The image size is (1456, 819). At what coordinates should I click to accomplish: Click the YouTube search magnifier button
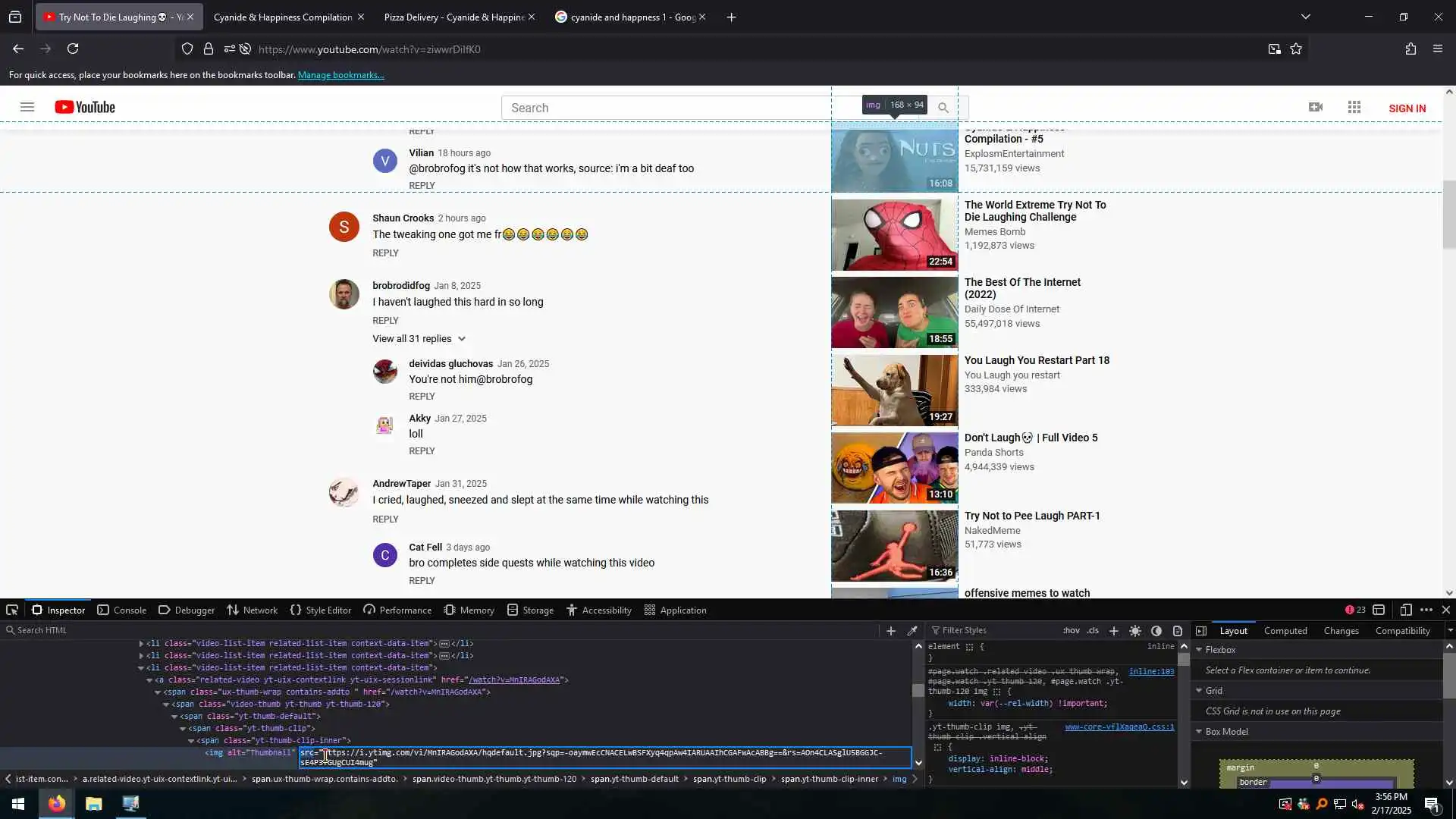(943, 108)
